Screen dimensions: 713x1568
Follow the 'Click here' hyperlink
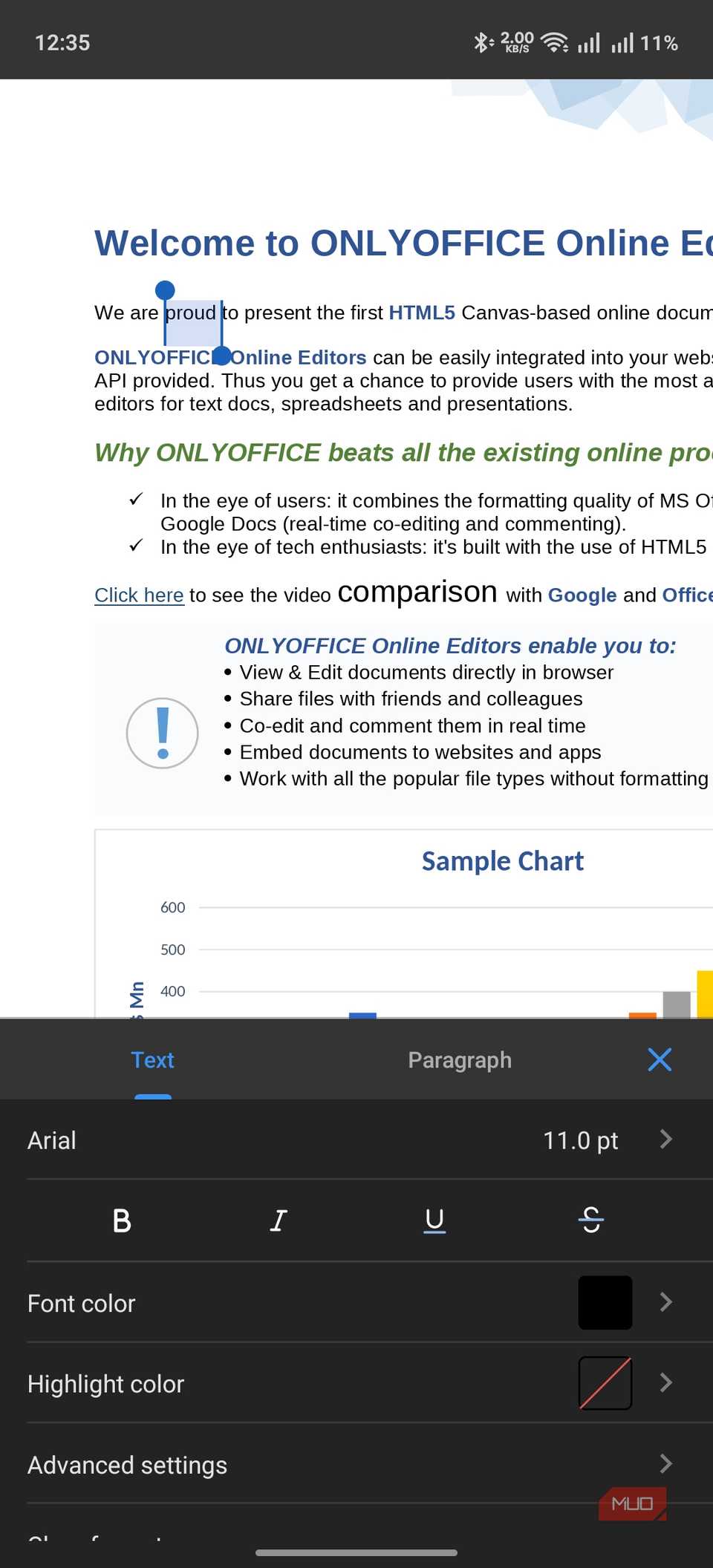click(139, 595)
